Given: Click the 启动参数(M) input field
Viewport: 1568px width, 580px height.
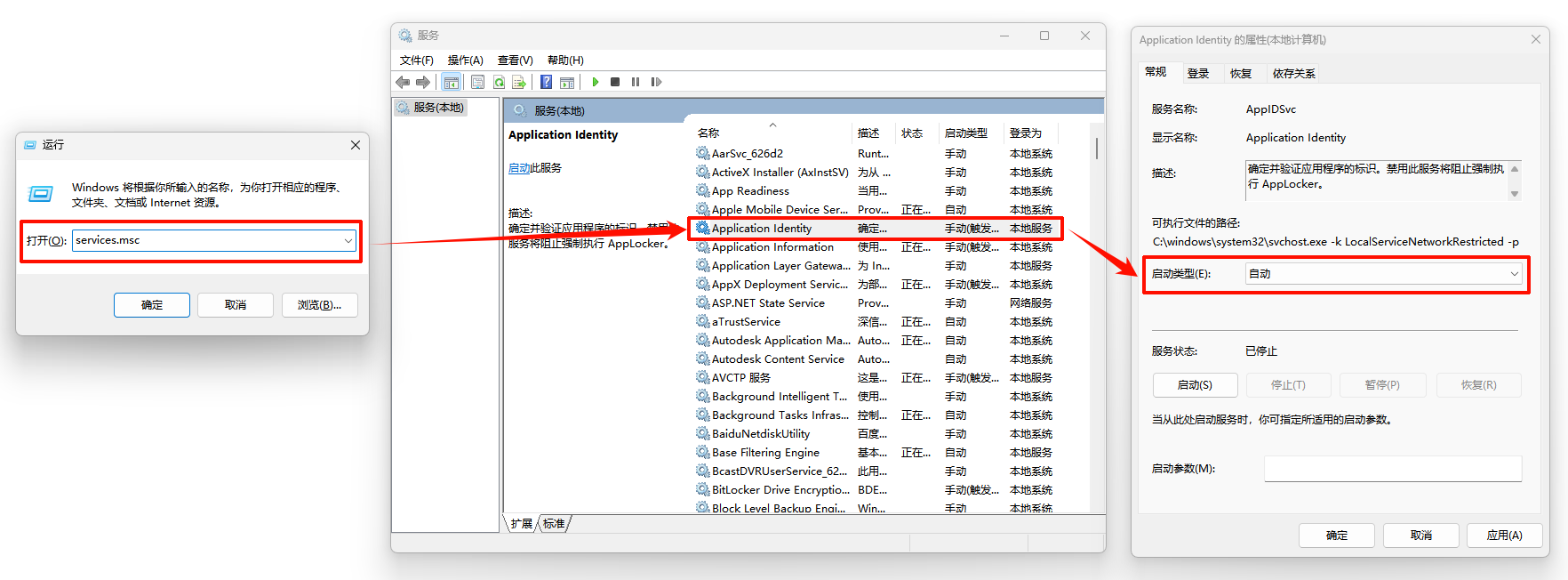Looking at the screenshot, I should (1392, 469).
